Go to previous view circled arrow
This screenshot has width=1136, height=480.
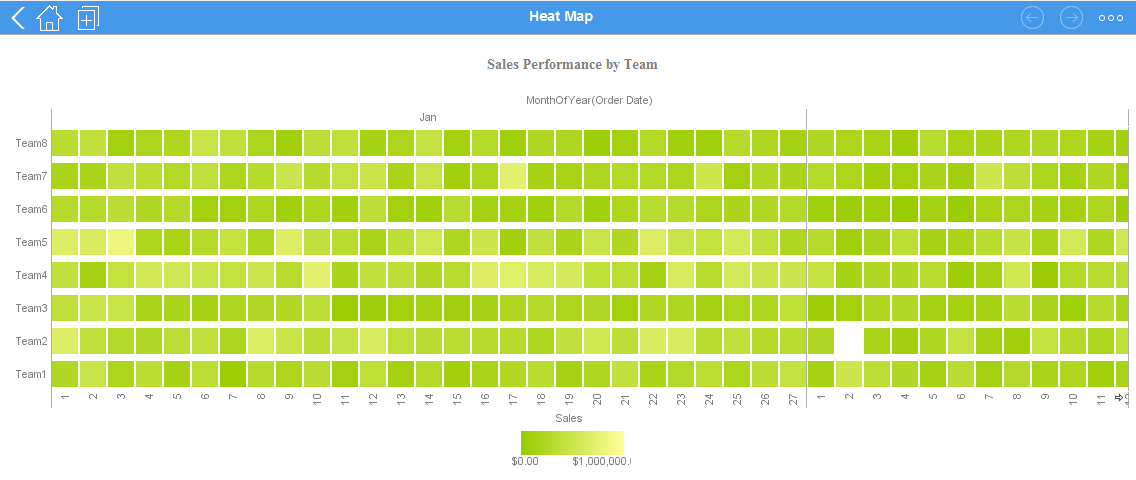click(1033, 17)
